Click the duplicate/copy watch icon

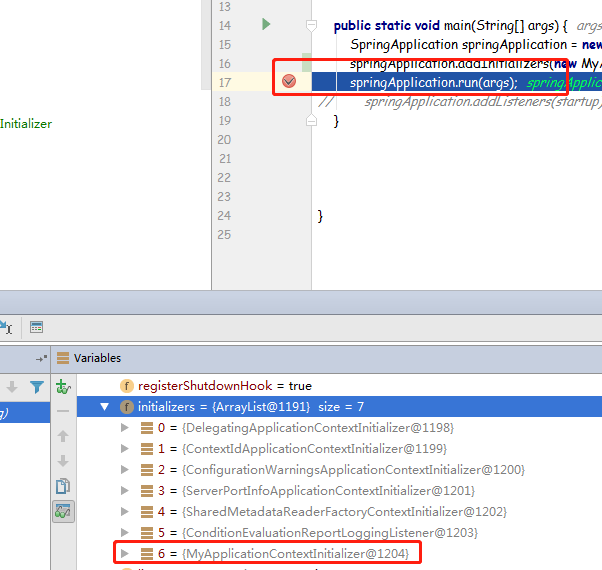point(63,486)
